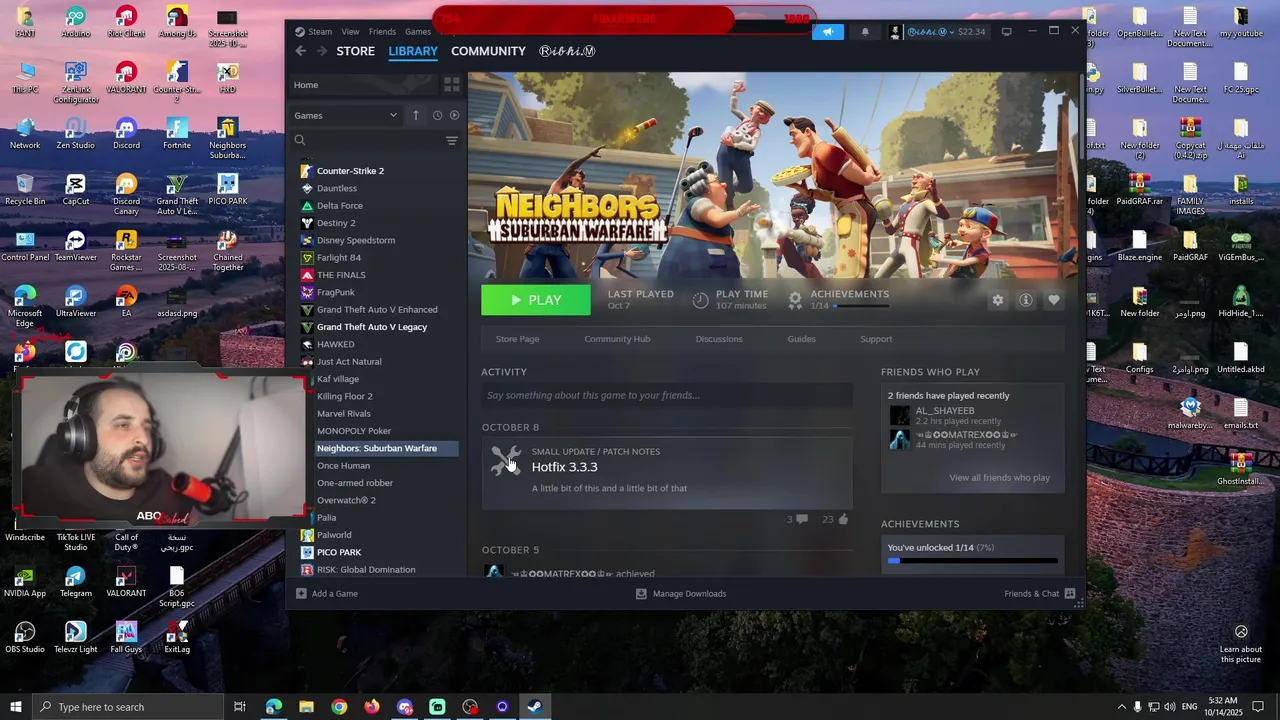The image size is (1280, 720).
Task: Open Friends & Chat
Action: (1040, 594)
